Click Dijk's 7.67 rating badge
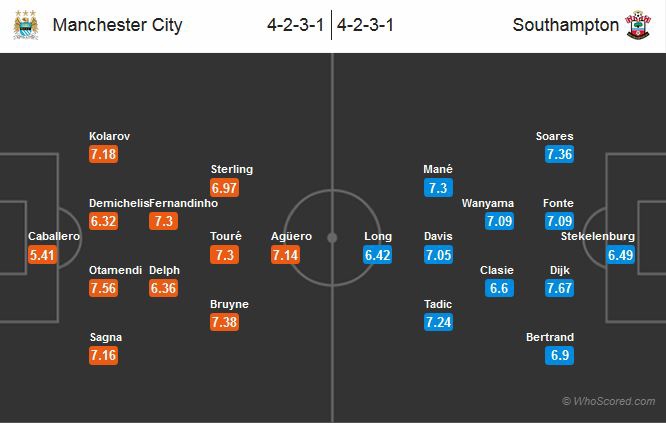The width and height of the screenshot is (666, 423). point(559,288)
